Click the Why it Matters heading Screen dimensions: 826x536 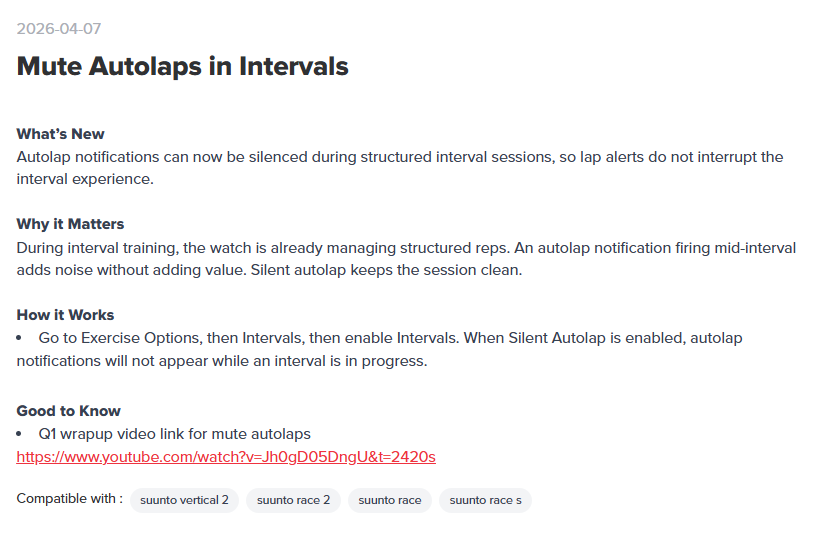pyautogui.click(x=70, y=224)
